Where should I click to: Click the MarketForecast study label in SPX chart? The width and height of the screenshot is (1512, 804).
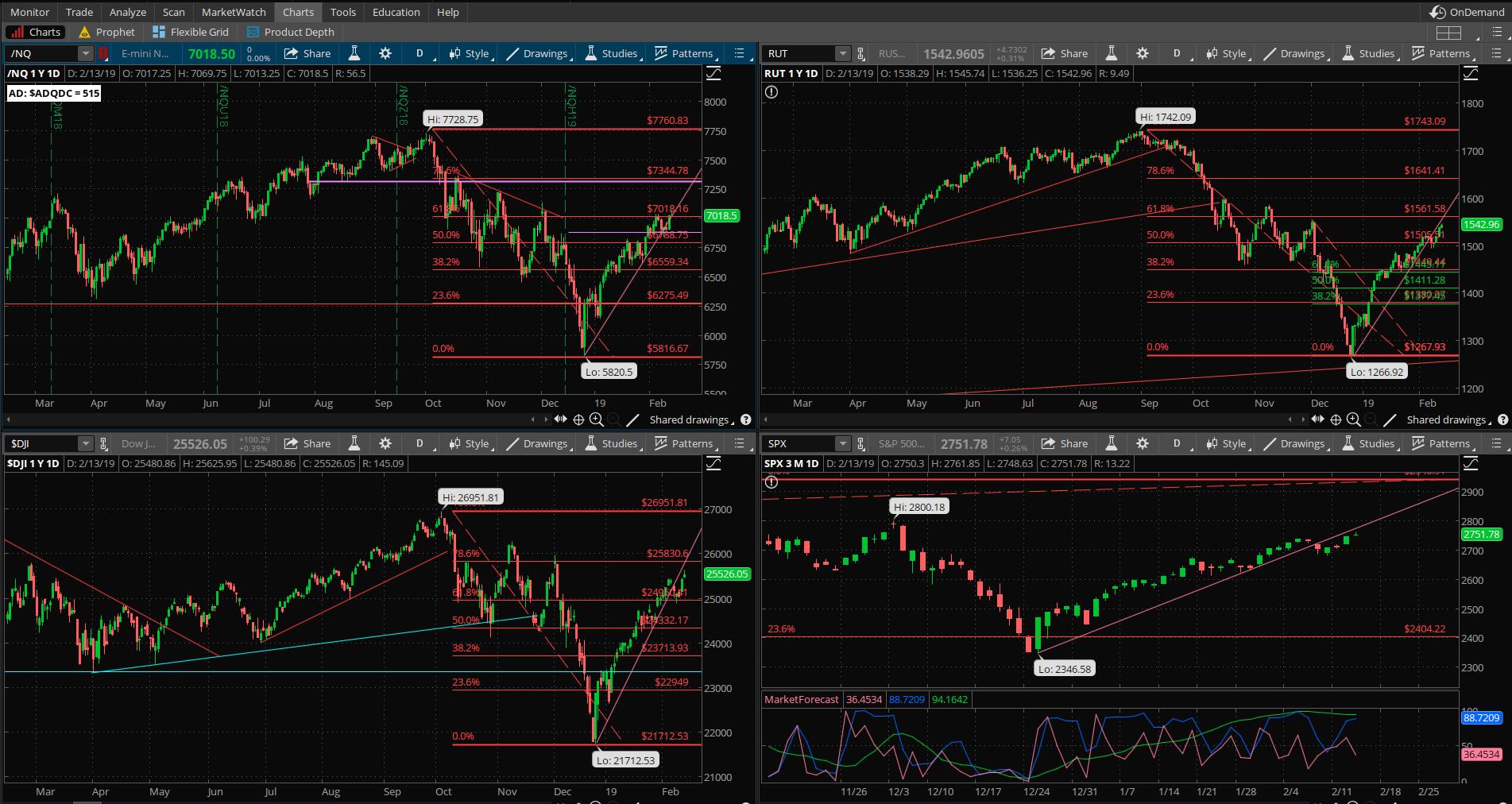tap(801, 699)
